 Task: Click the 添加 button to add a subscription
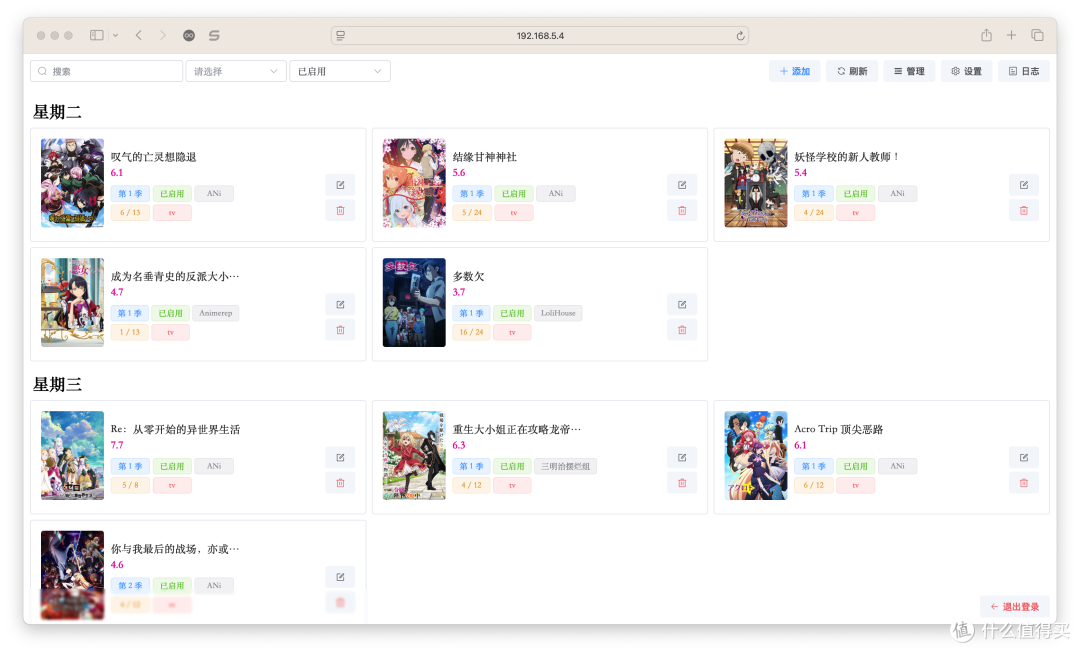pos(795,71)
